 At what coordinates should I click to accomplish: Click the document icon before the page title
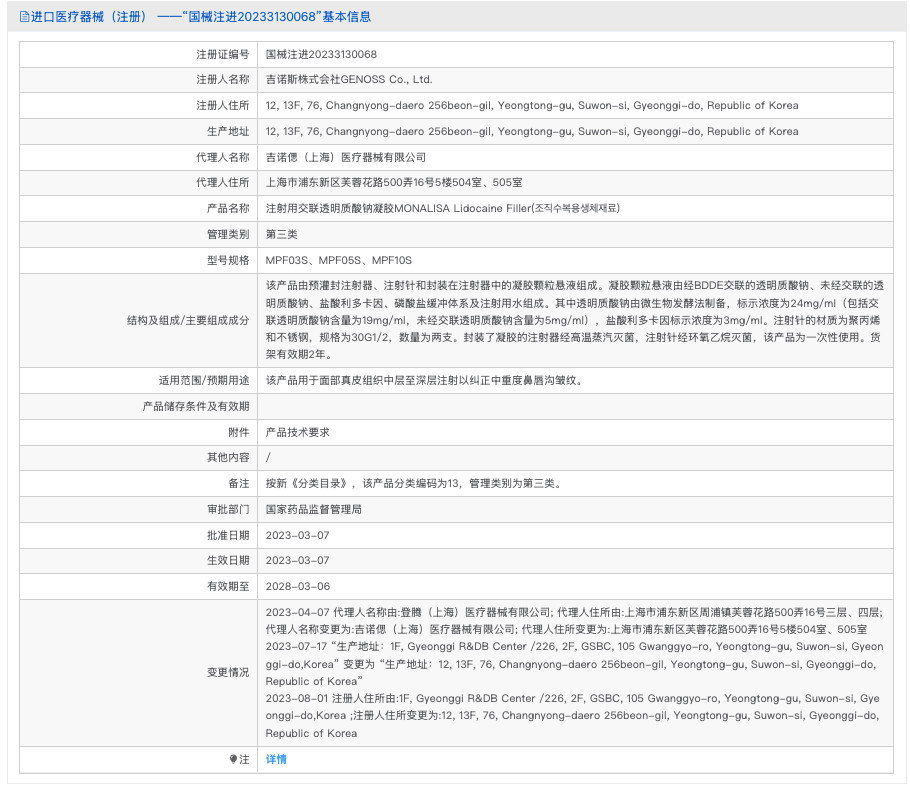25,17
